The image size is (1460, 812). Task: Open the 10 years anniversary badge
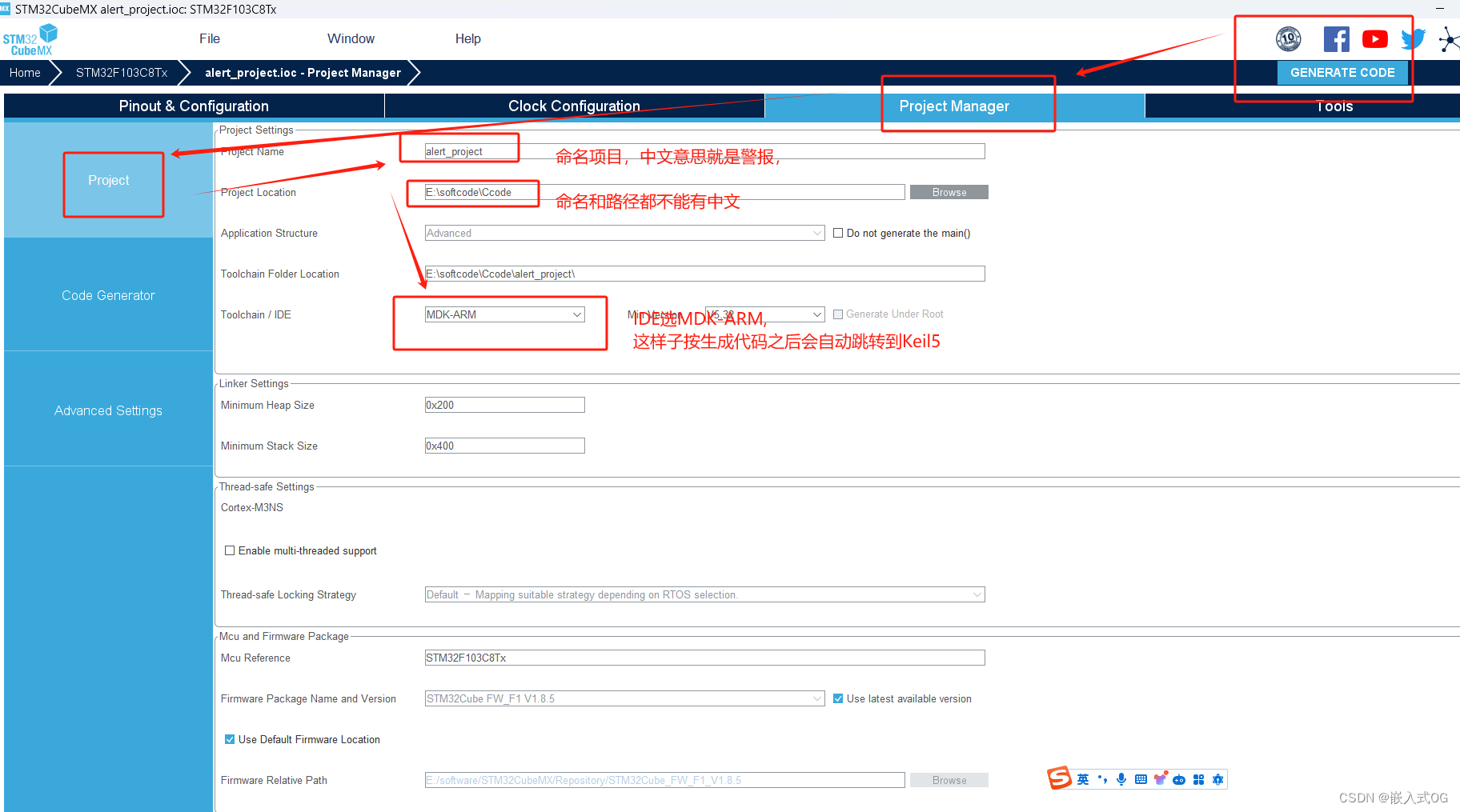pyautogui.click(x=1288, y=38)
